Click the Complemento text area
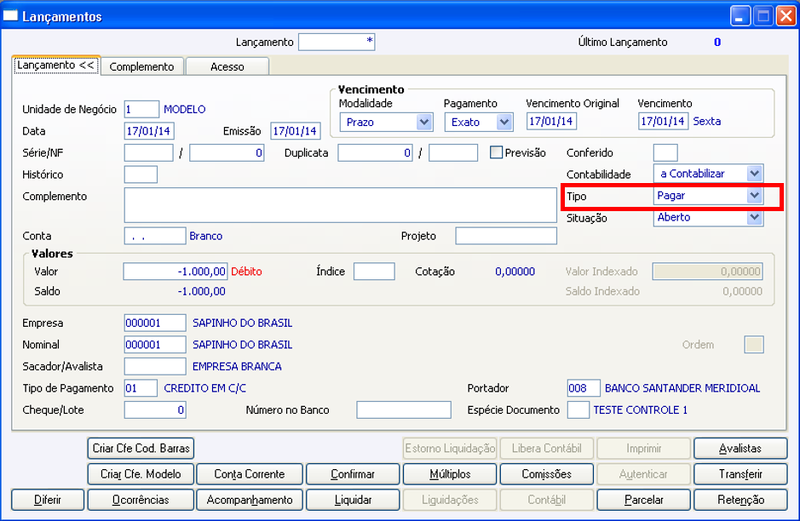This screenshot has height=521, width=800. point(340,205)
